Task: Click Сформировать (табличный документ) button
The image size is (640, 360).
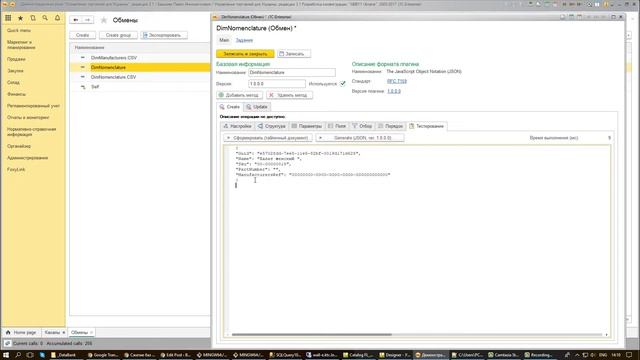Action: (268, 138)
